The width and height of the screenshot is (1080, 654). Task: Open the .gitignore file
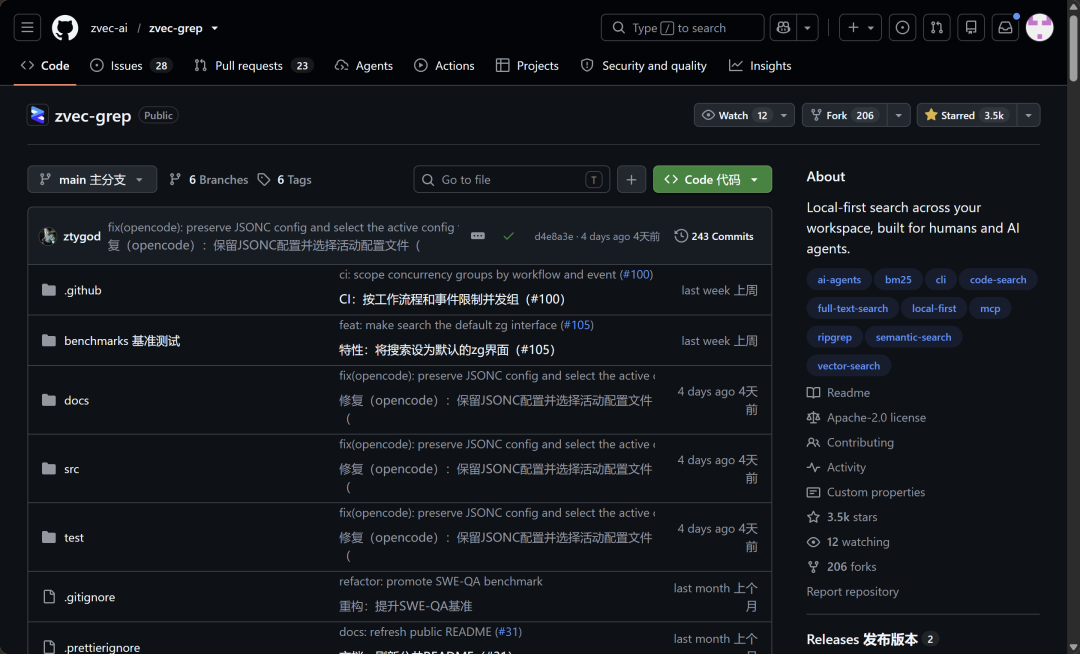coord(90,597)
